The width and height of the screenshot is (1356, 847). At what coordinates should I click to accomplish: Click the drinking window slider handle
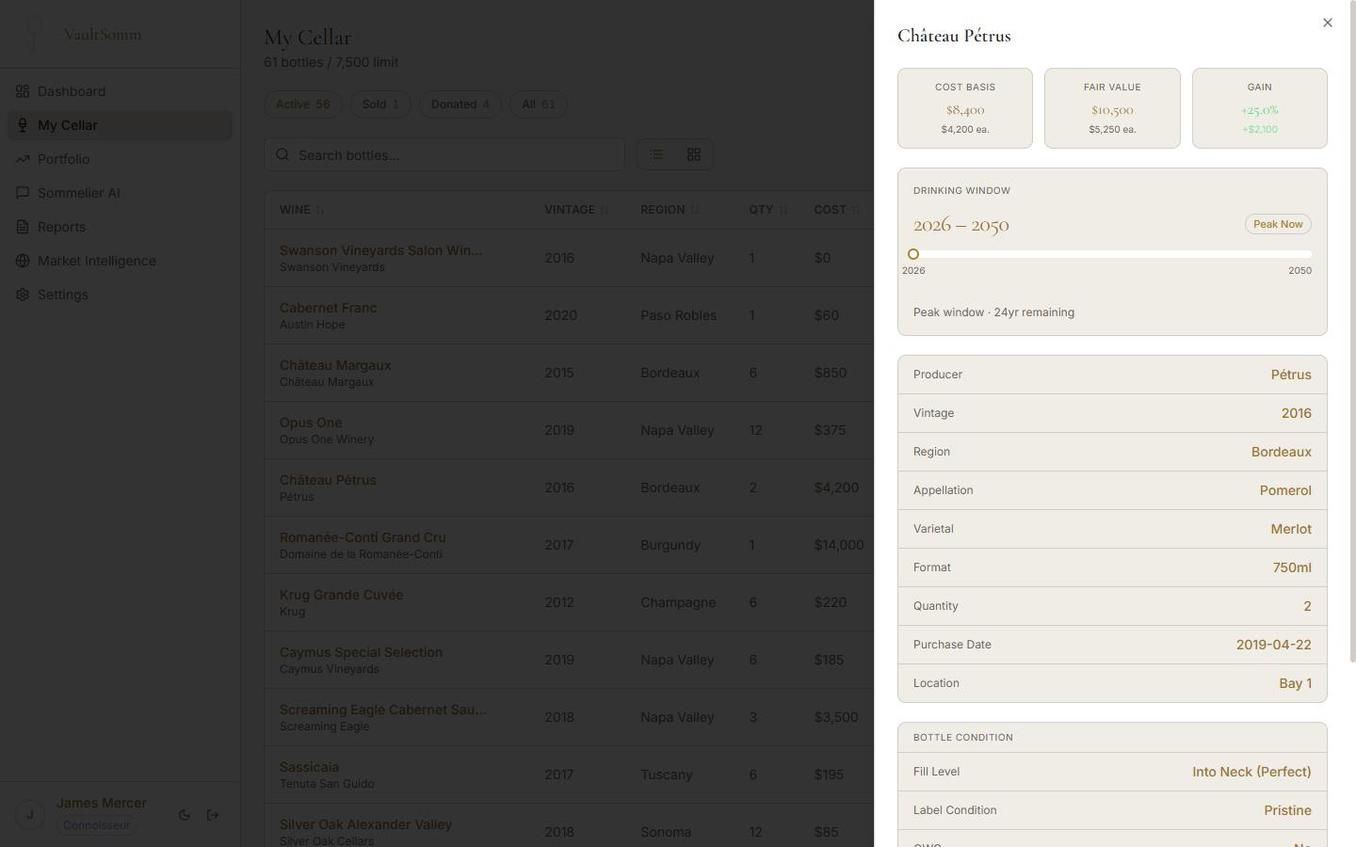[x=913, y=254]
